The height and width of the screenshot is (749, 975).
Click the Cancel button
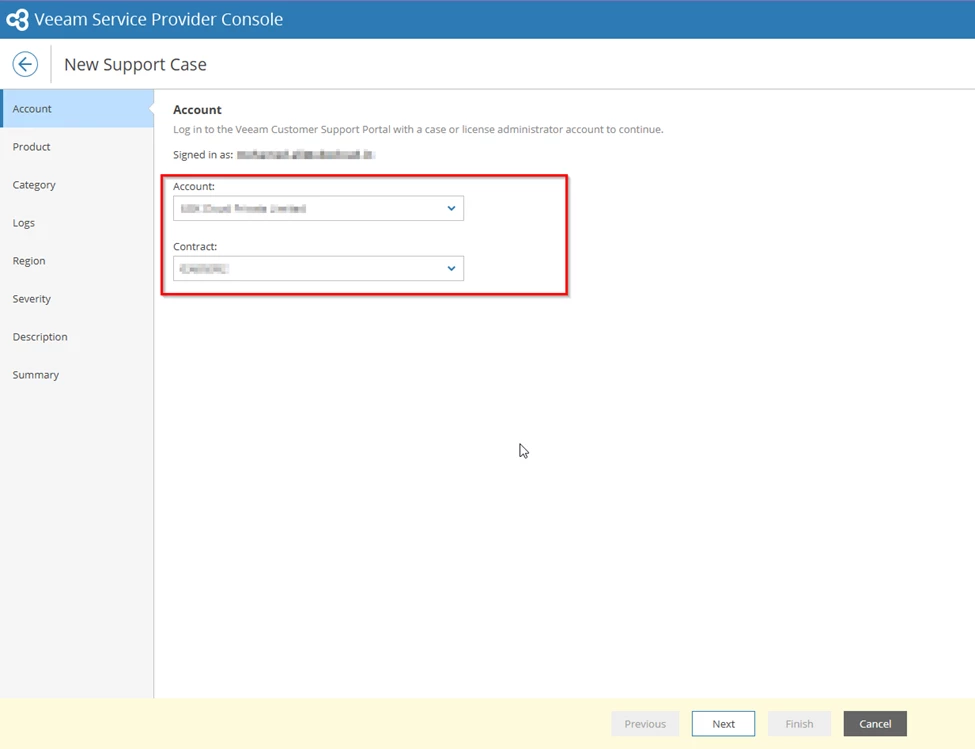pyautogui.click(x=875, y=724)
